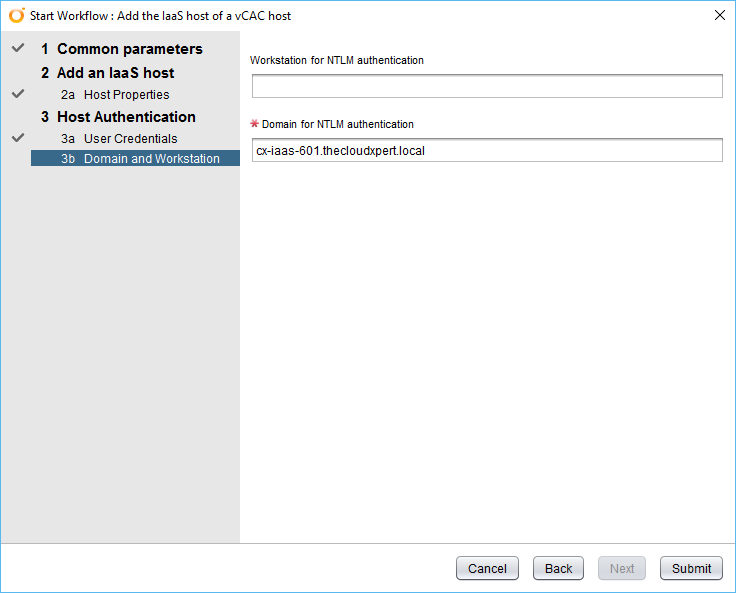The image size is (736, 593).
Task: Click the Domain for NTLM authentication label
Action: pos(338,125)
